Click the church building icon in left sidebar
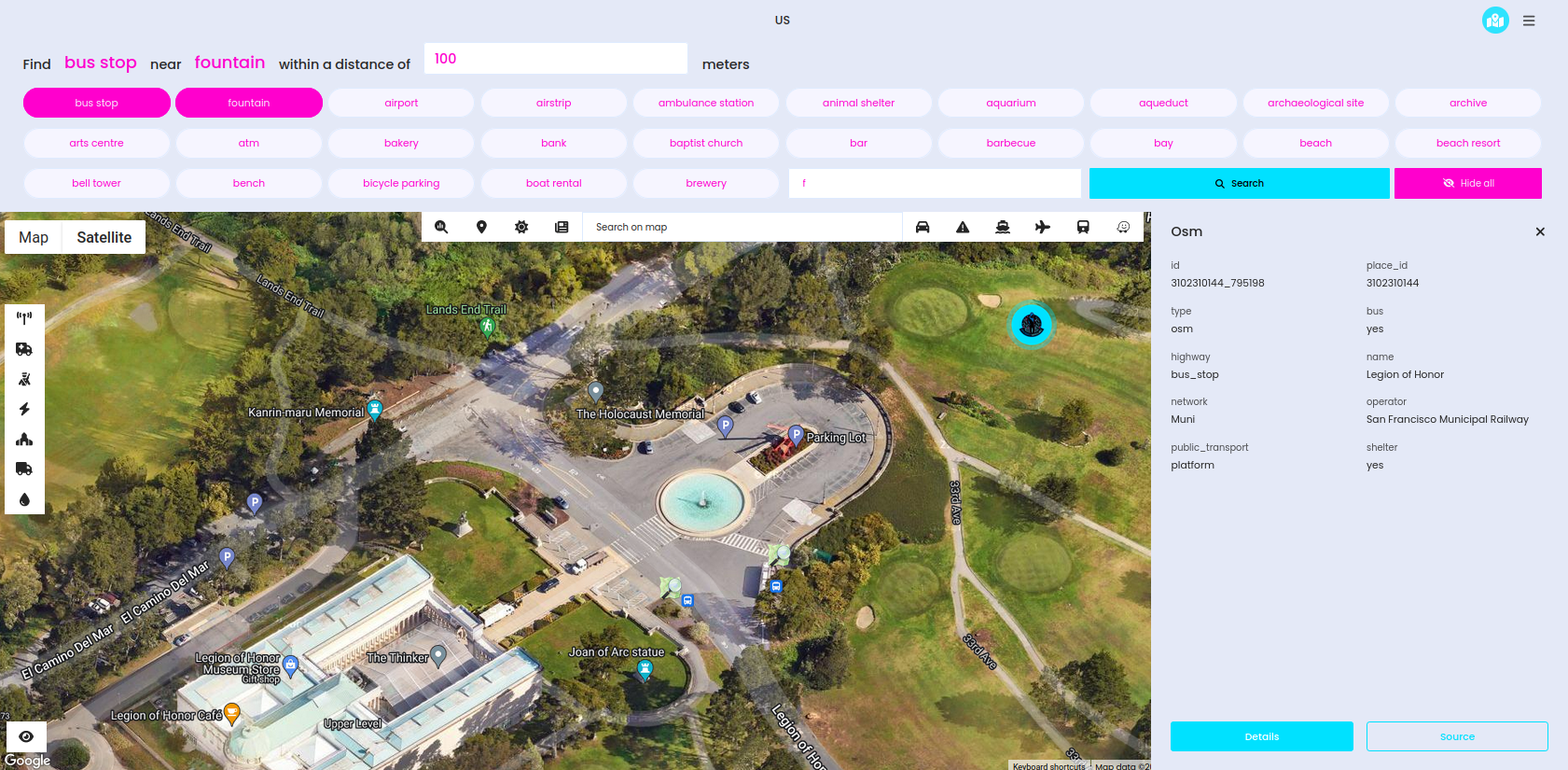 (24, 439)
